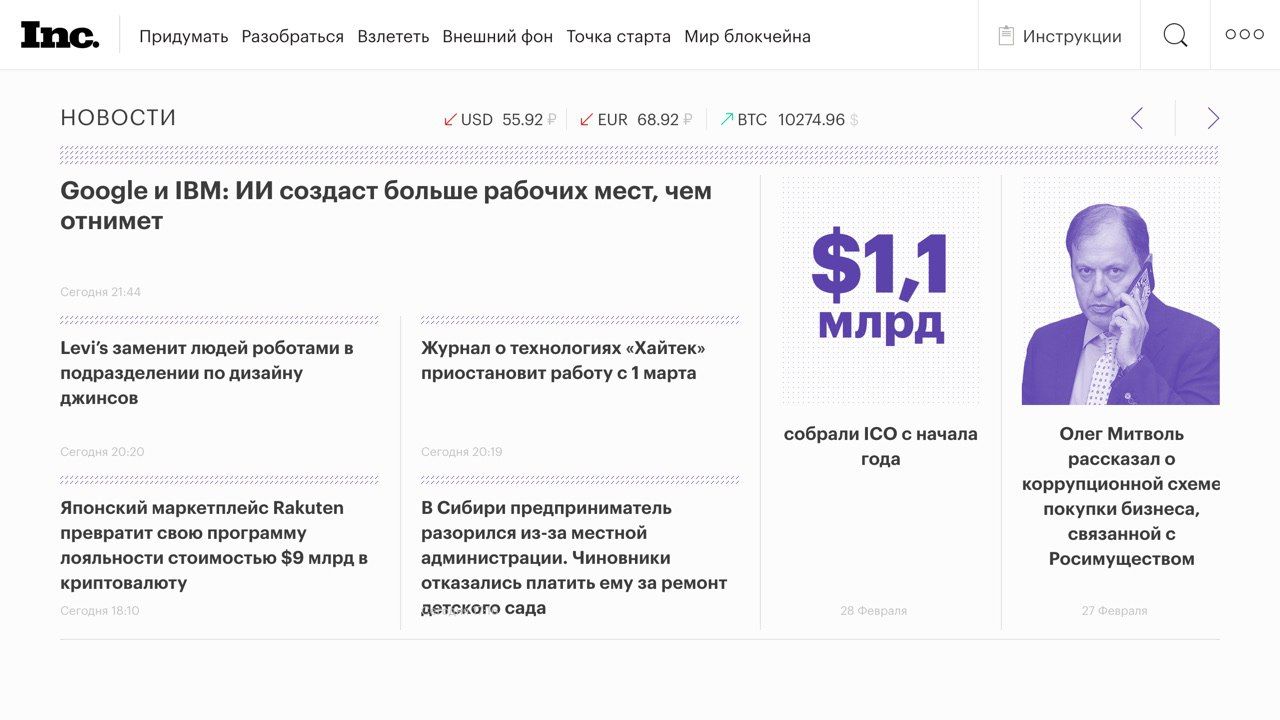Open the Придумать menu section
Screen dimensions: 1280x720
(x=184, y=37)
